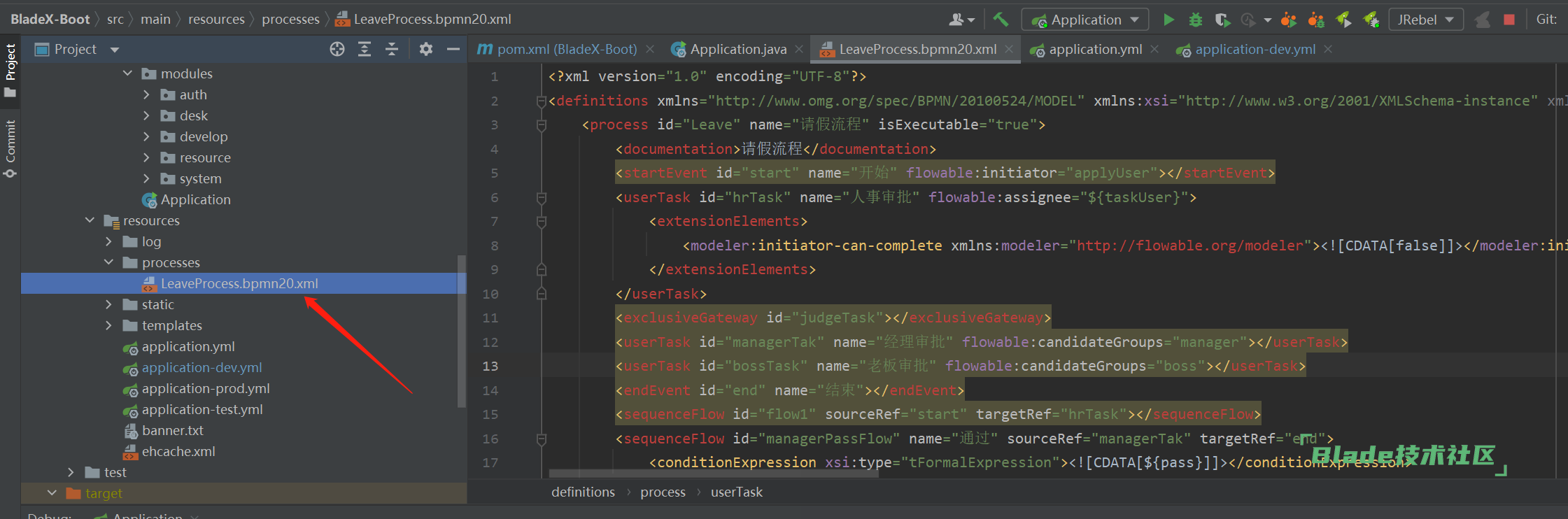Click BladeX-Boot in the navigation breadcrumb
The image size is (1568, 519).
coord(50,19)
